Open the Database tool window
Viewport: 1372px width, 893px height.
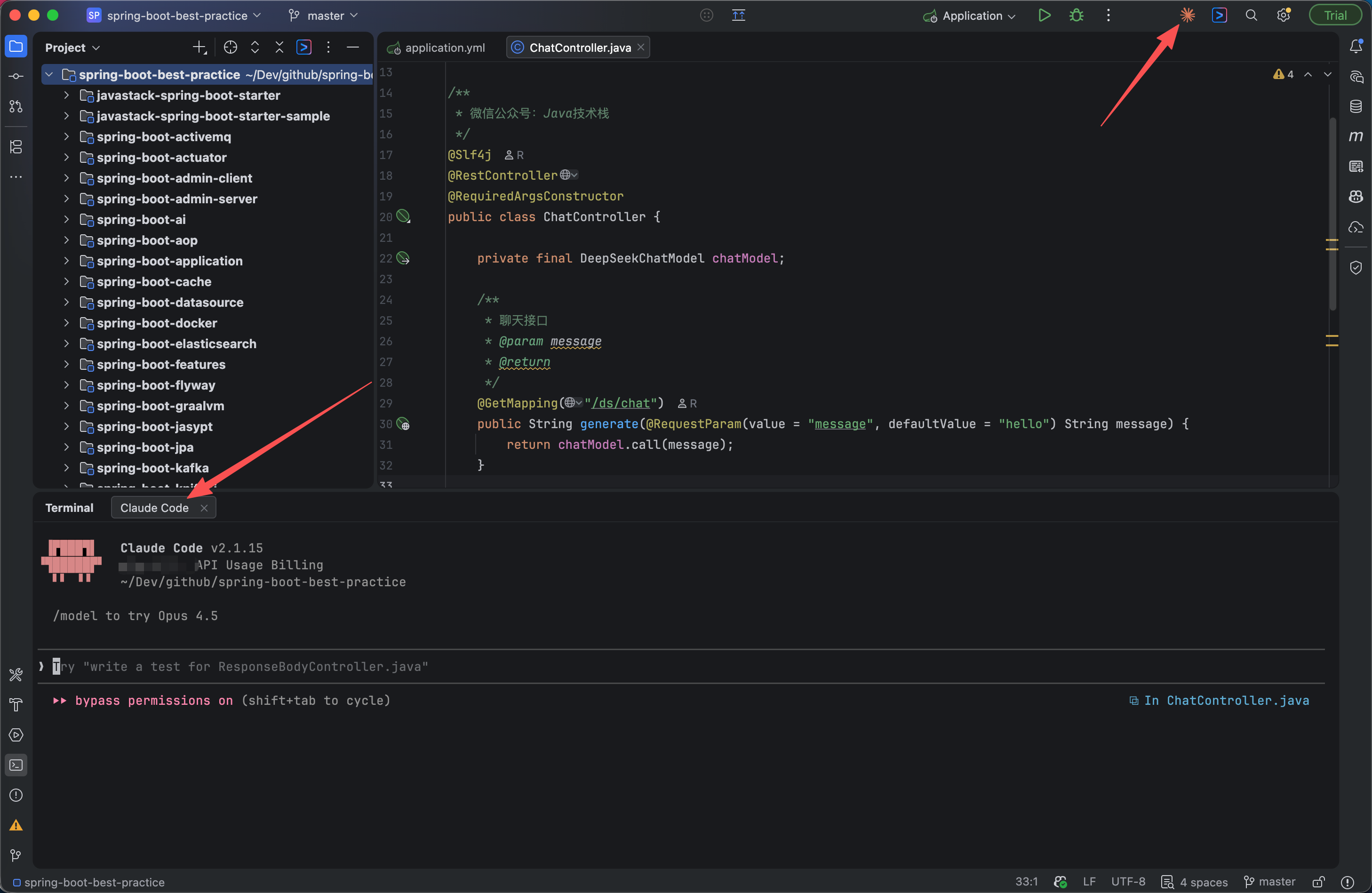click(x=1356, y=107)
